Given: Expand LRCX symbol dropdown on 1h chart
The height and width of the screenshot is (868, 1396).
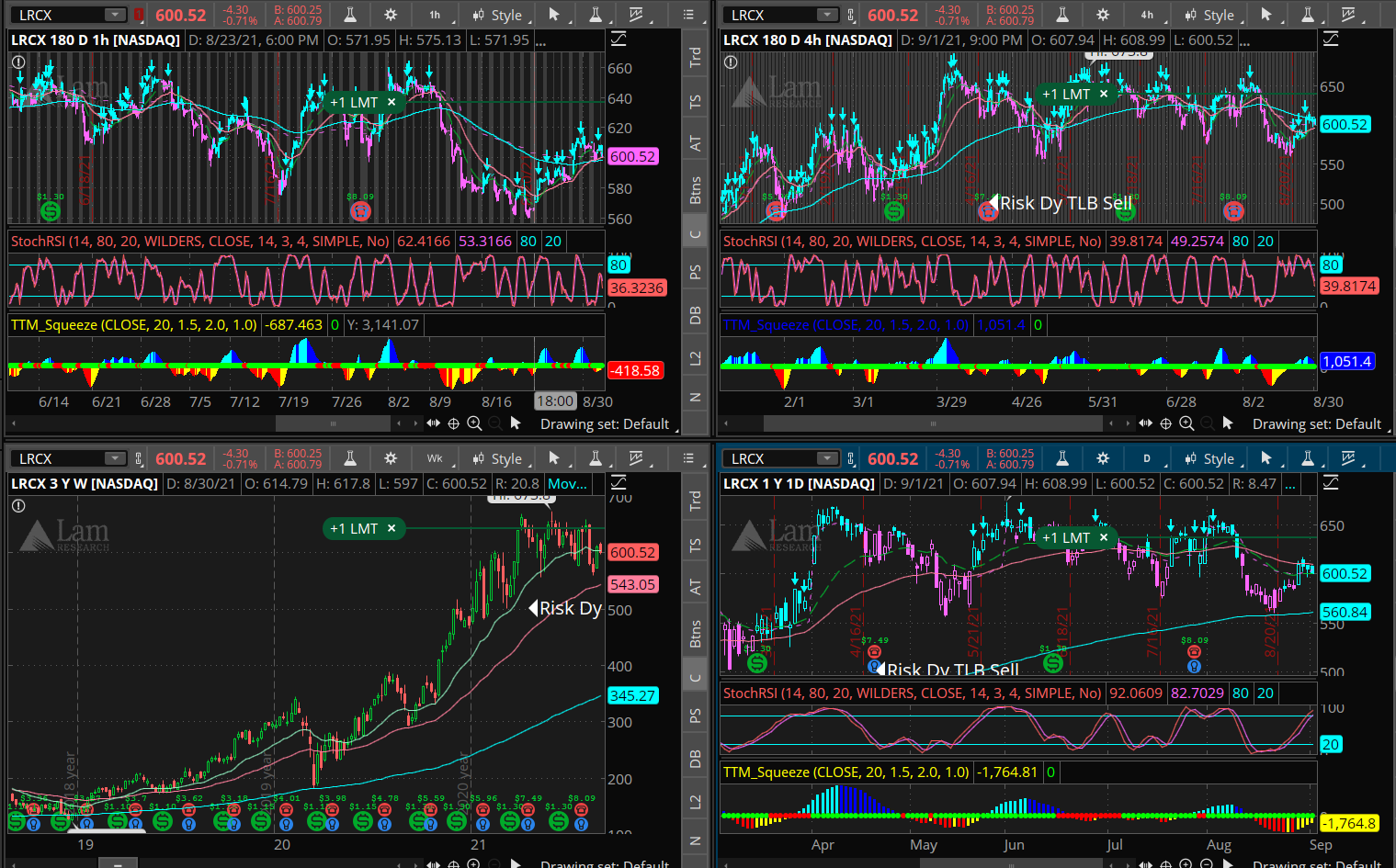Looking at the screenshot, I should (x=115, y=15).
